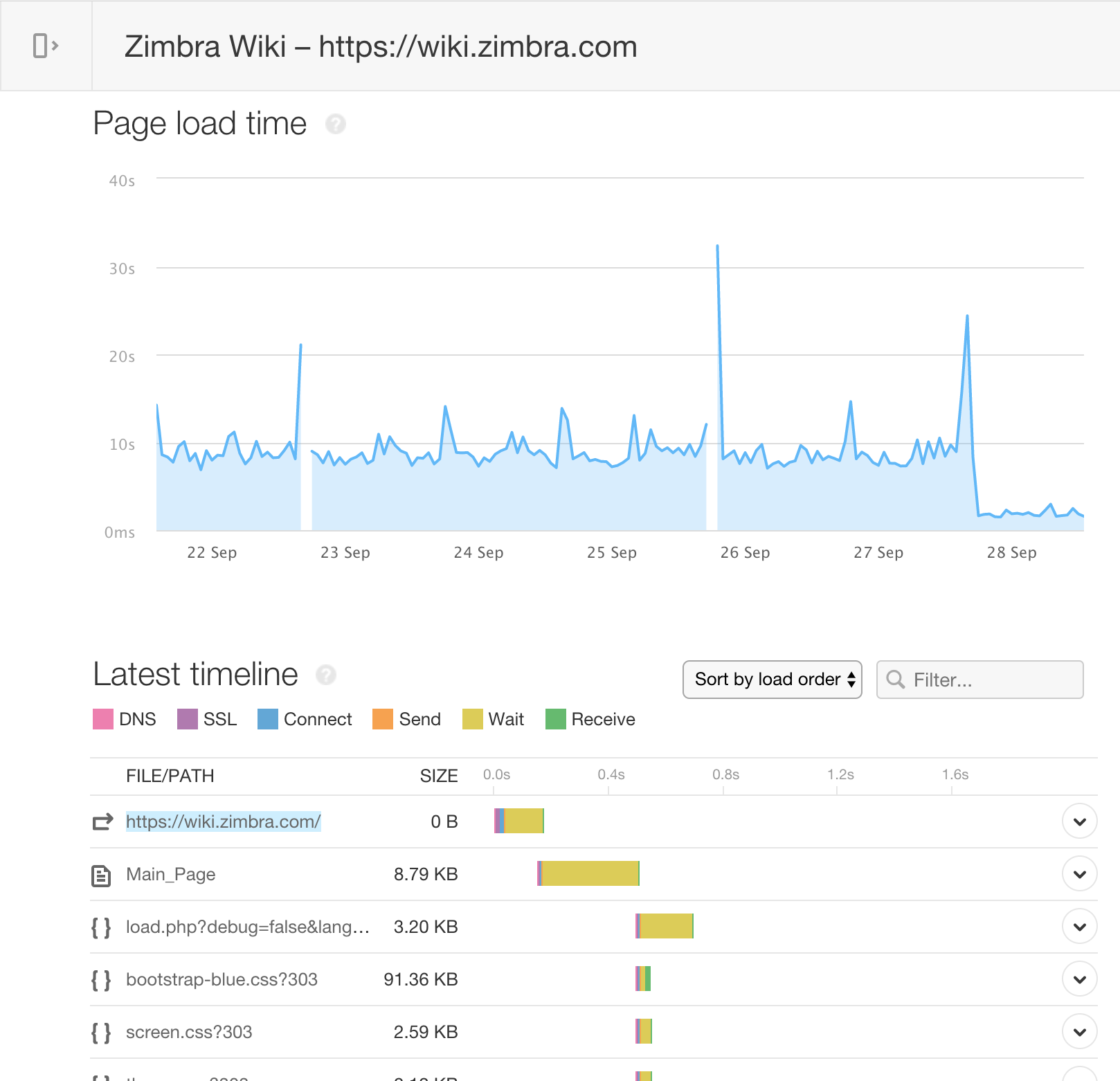Click the braces icon for load.php row
Image resolution: width=1120 pixels, height=1081 pixels.
pos(101,927)
